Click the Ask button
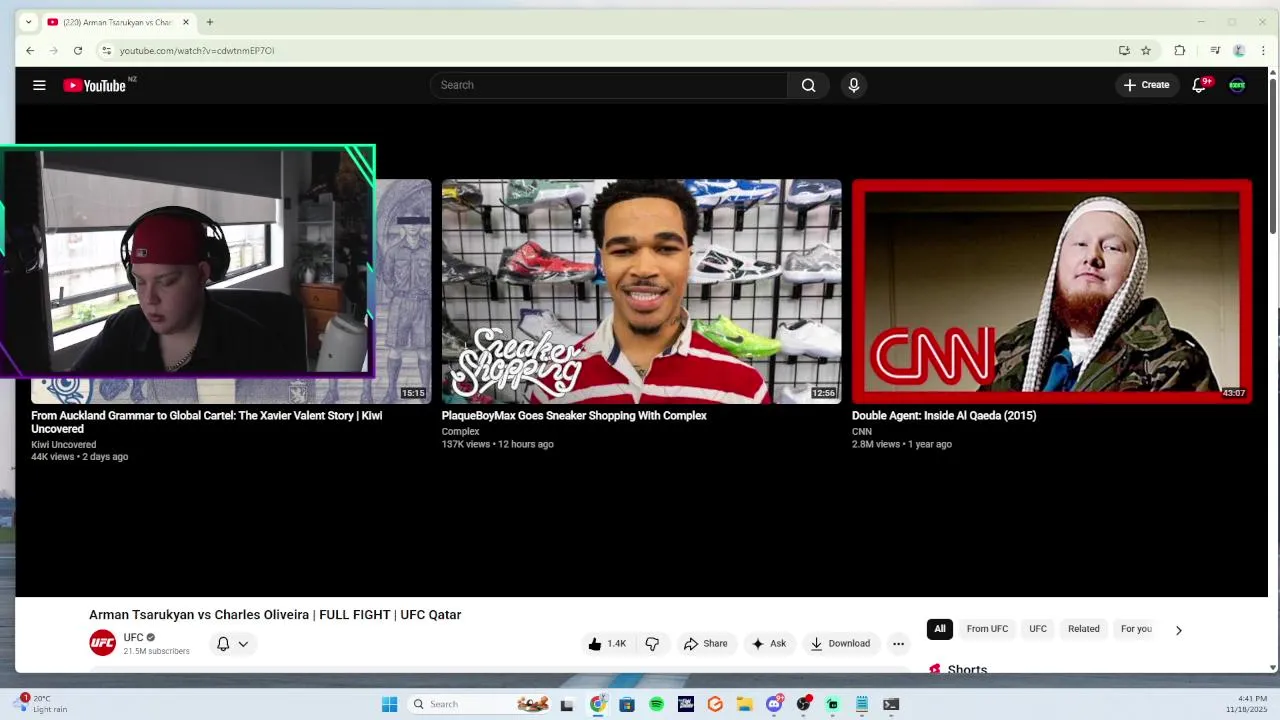 coord(769,644)
